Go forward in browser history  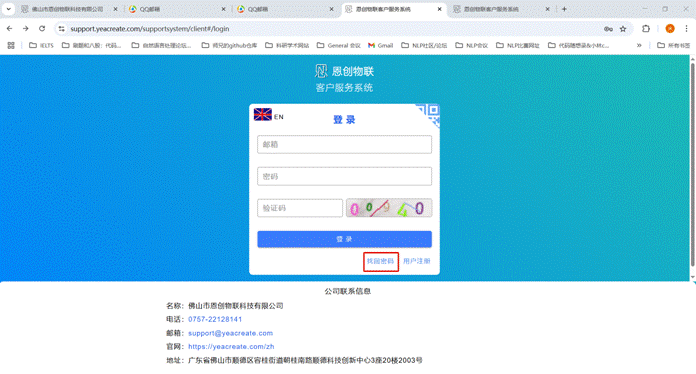pyautogui.click(x=26, y=28)
